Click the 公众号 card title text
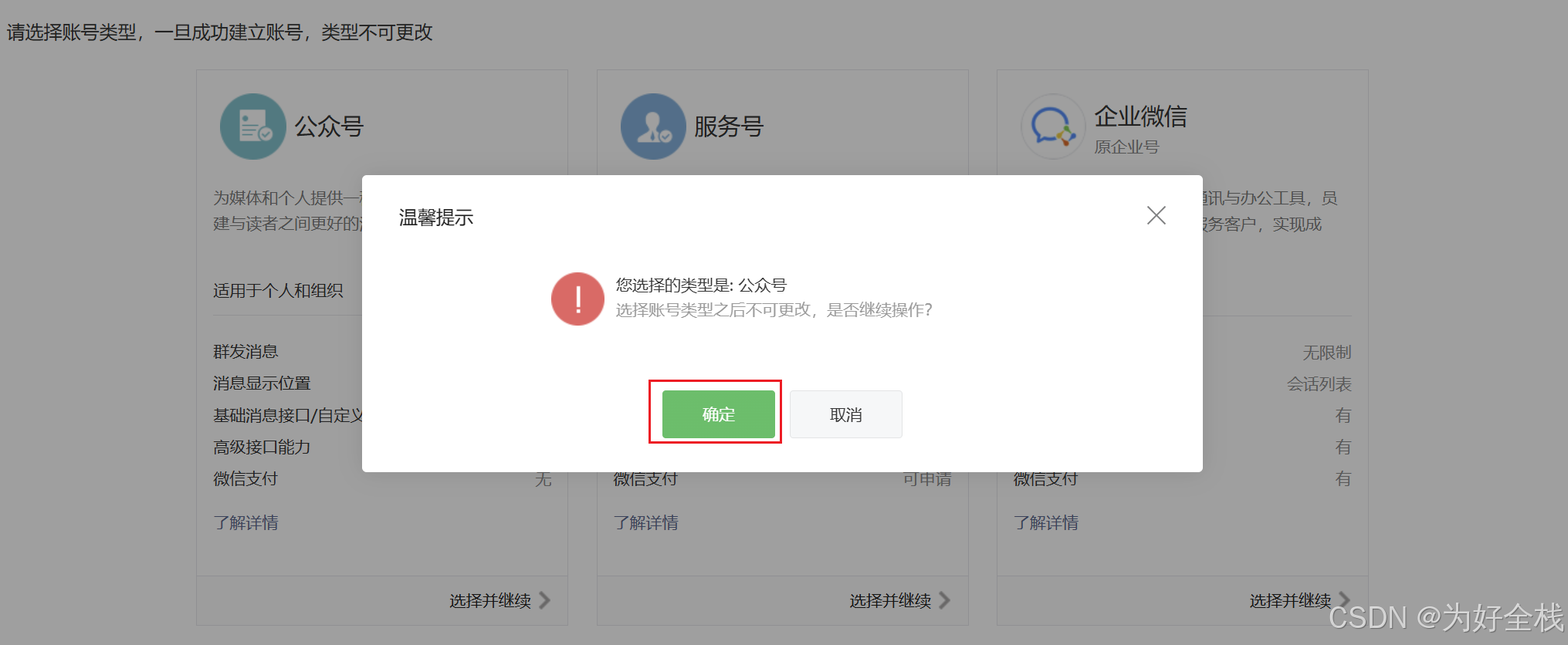Image resolution: width=1568 pixels, height=645 pixels. 329,127
